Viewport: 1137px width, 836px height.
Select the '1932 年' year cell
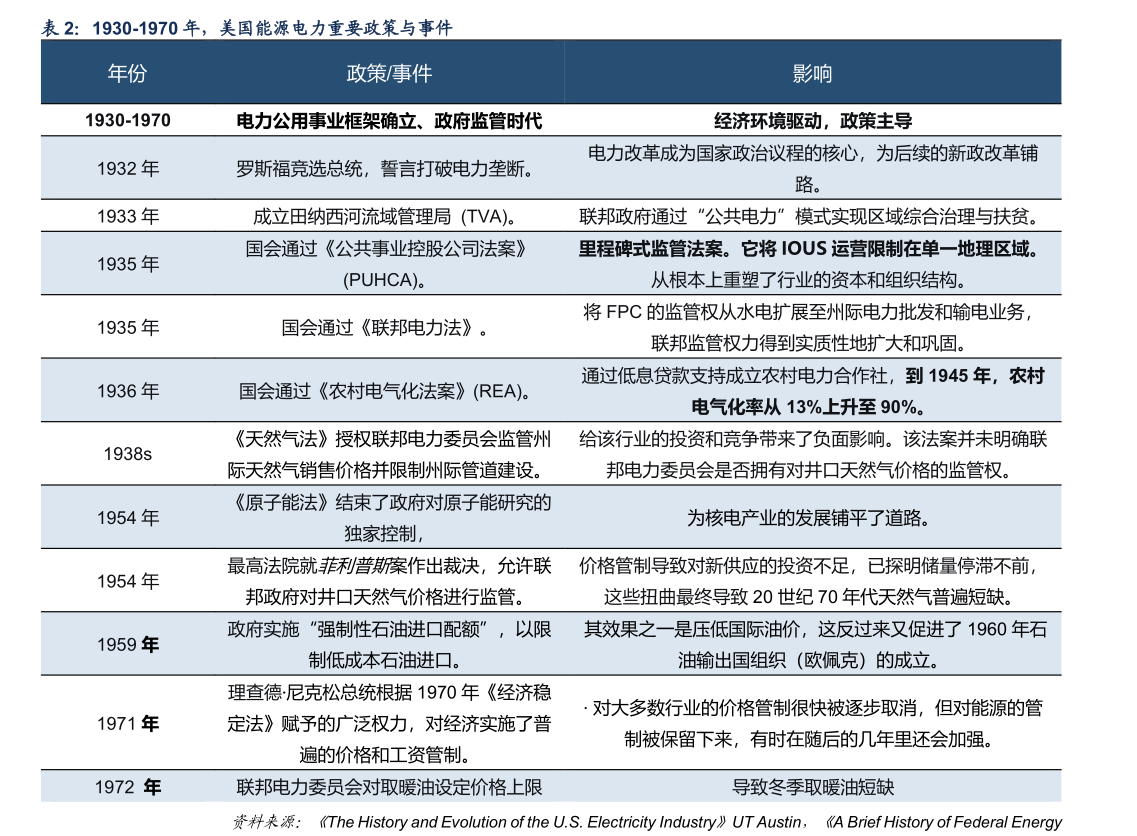(x=128, y=168)
